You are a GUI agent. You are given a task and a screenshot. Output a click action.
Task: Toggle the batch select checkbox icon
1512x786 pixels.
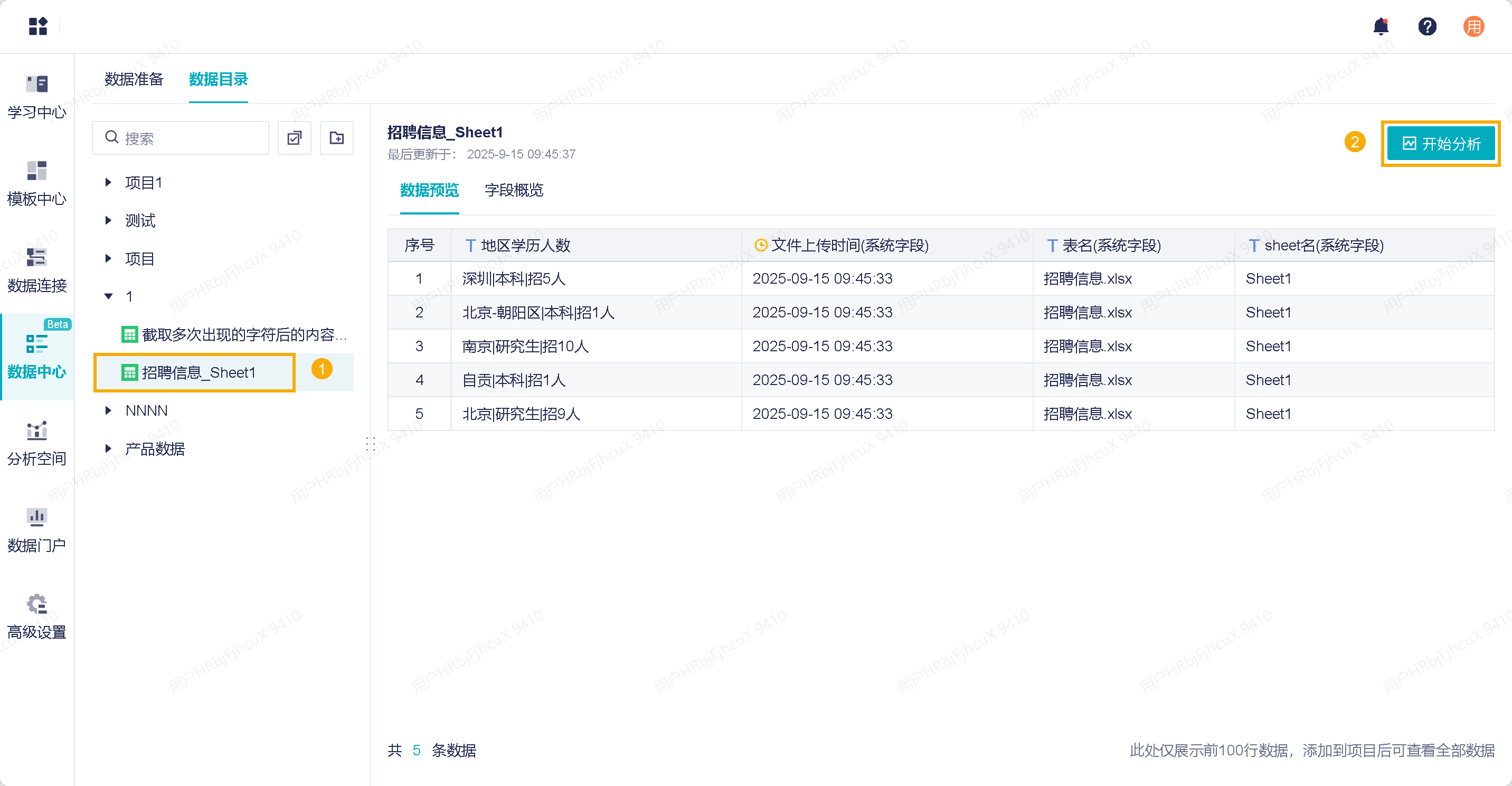tap(294, 138)
